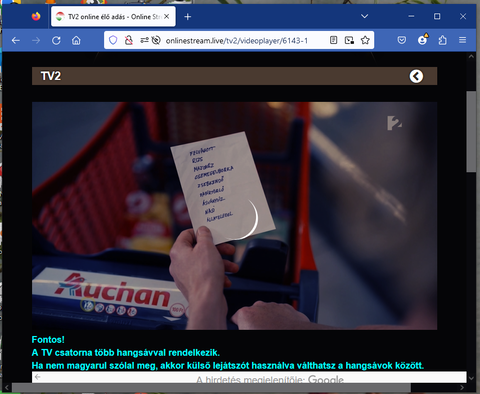Screen dimensions: 480x394
Task: Open picture-in-picture icon in address bar
Action: [x=349, y=40]
